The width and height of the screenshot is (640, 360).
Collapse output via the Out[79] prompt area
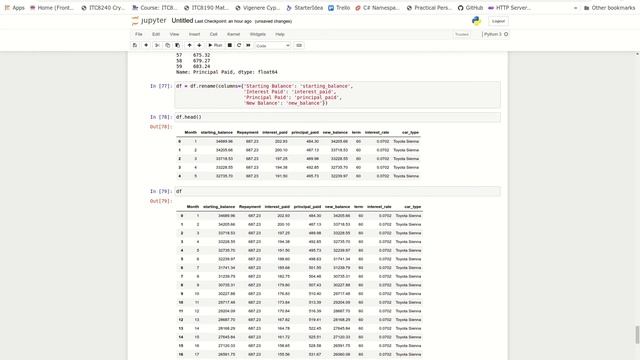pos(161,201)
